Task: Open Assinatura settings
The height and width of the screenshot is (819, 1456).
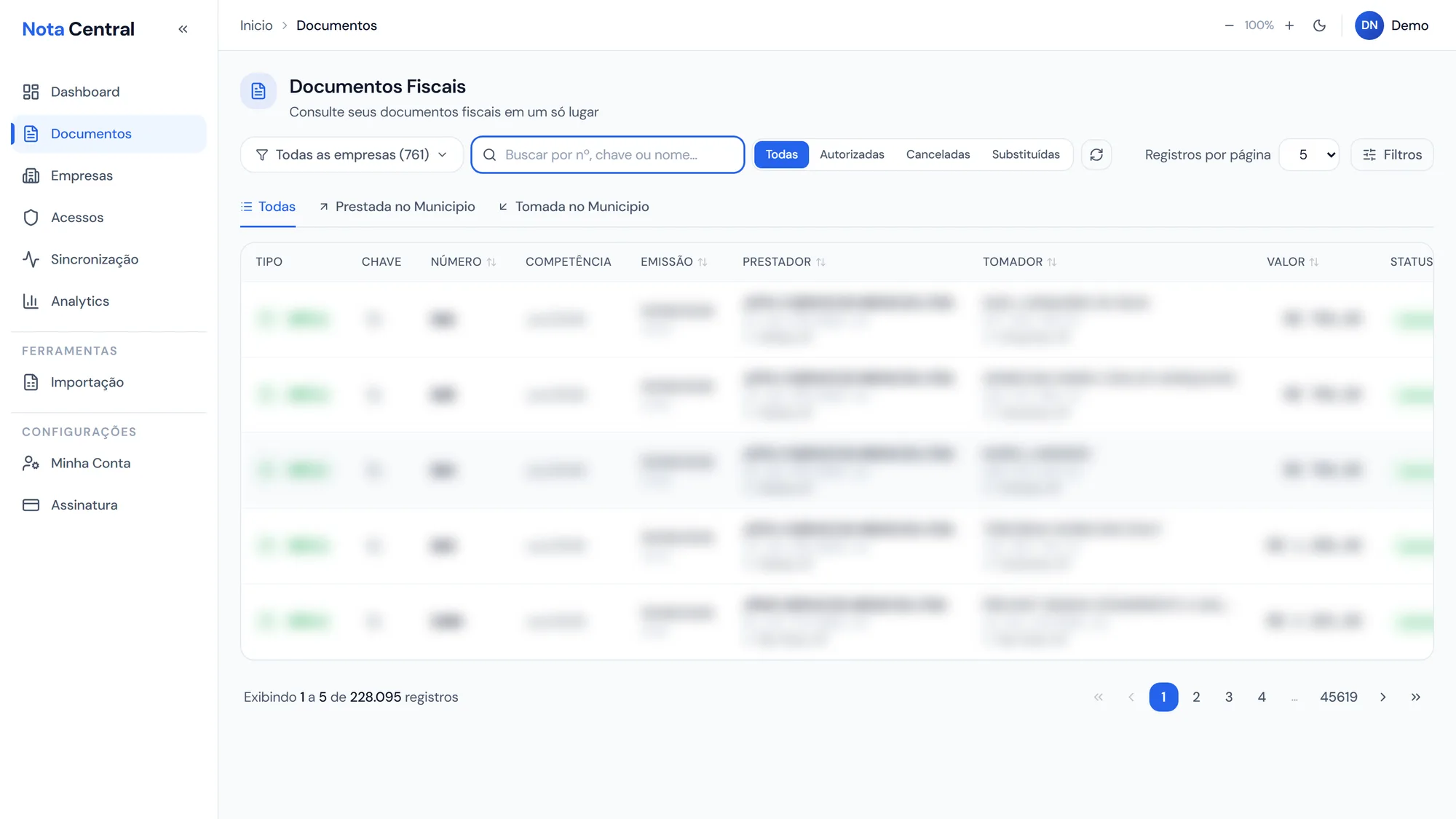Action: pos(109,505)
